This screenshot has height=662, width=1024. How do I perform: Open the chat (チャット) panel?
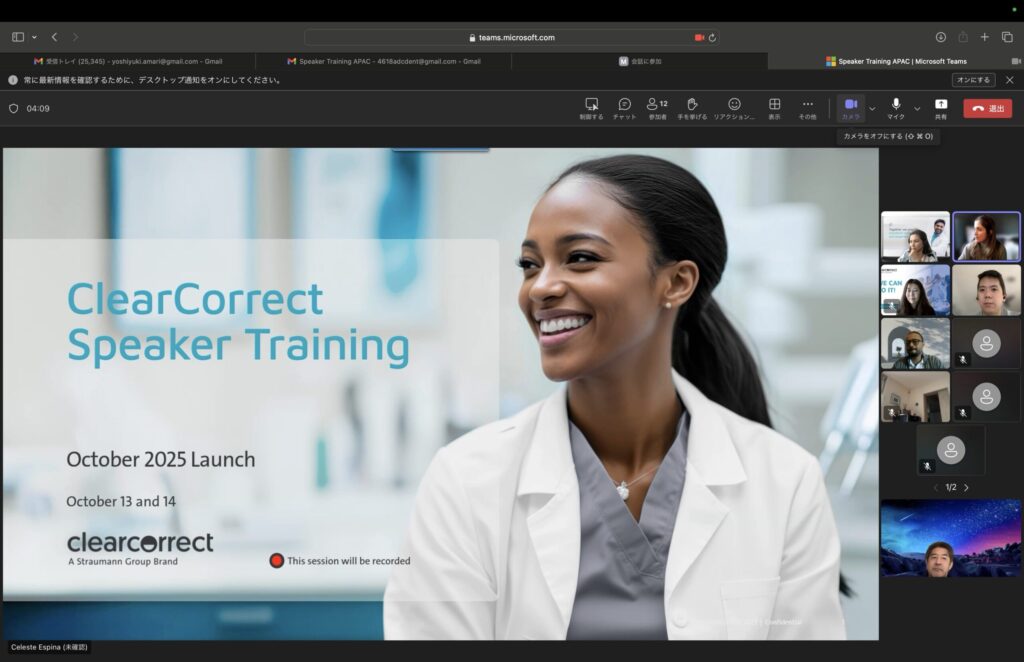point(624,105)
